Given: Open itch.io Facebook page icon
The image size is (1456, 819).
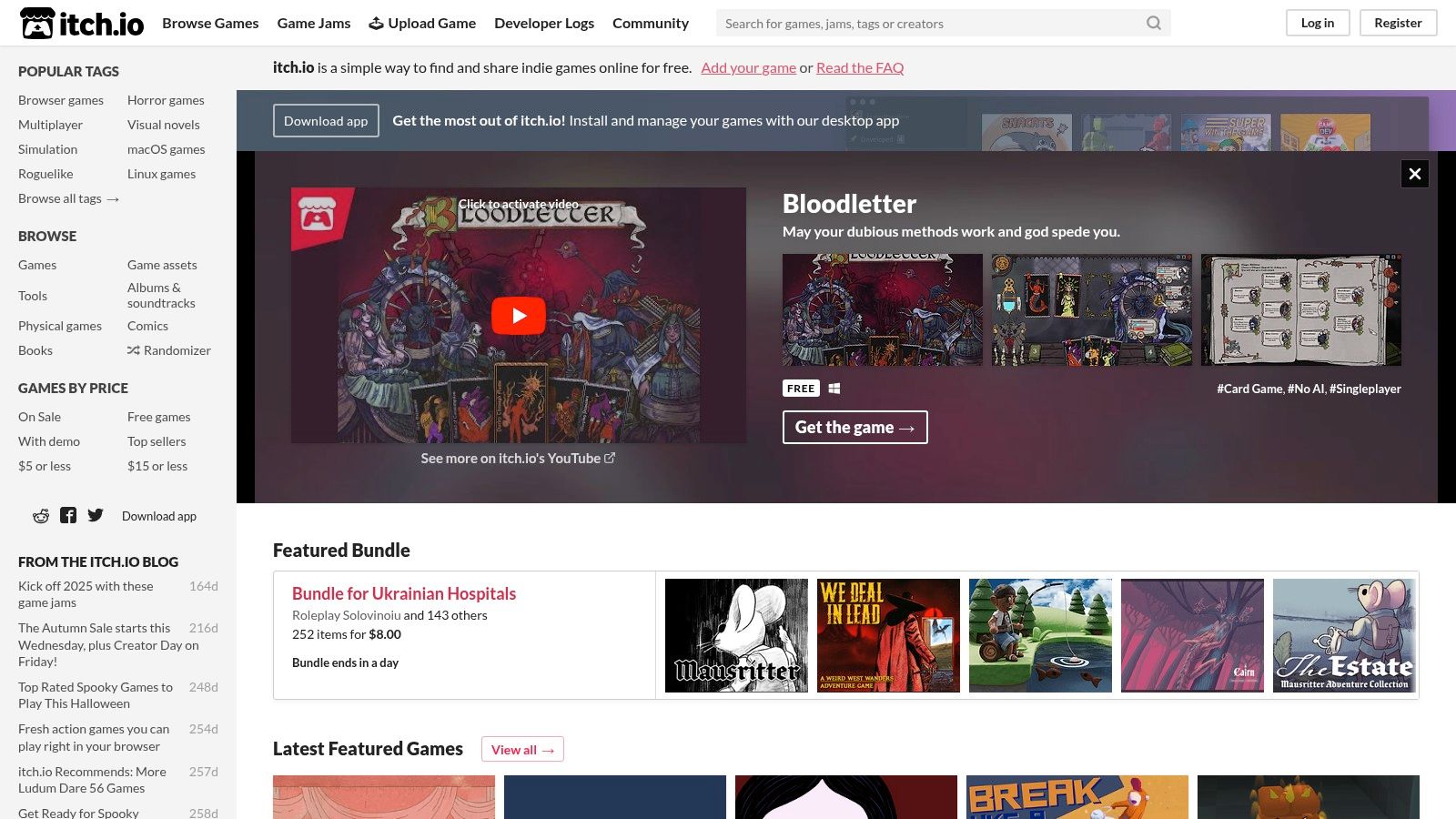Looking at the screenshot, I should (x=68, y=516).
